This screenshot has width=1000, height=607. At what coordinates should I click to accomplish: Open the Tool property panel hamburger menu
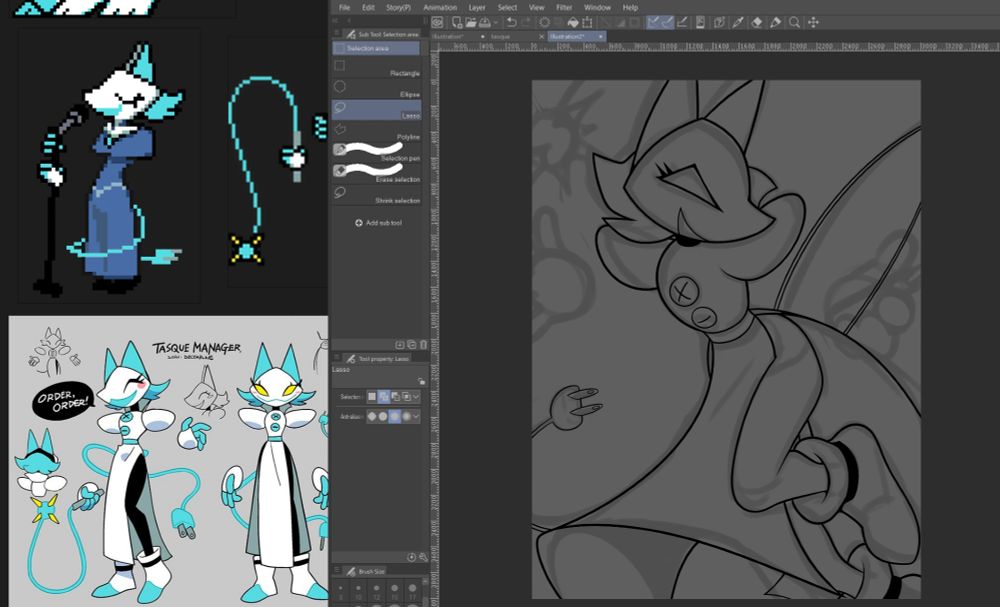point(337,358)
